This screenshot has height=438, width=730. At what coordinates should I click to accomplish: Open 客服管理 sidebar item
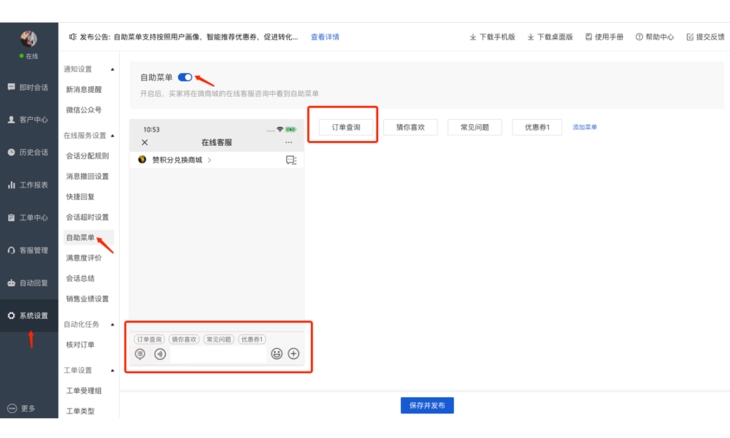(x=28, y=251)
